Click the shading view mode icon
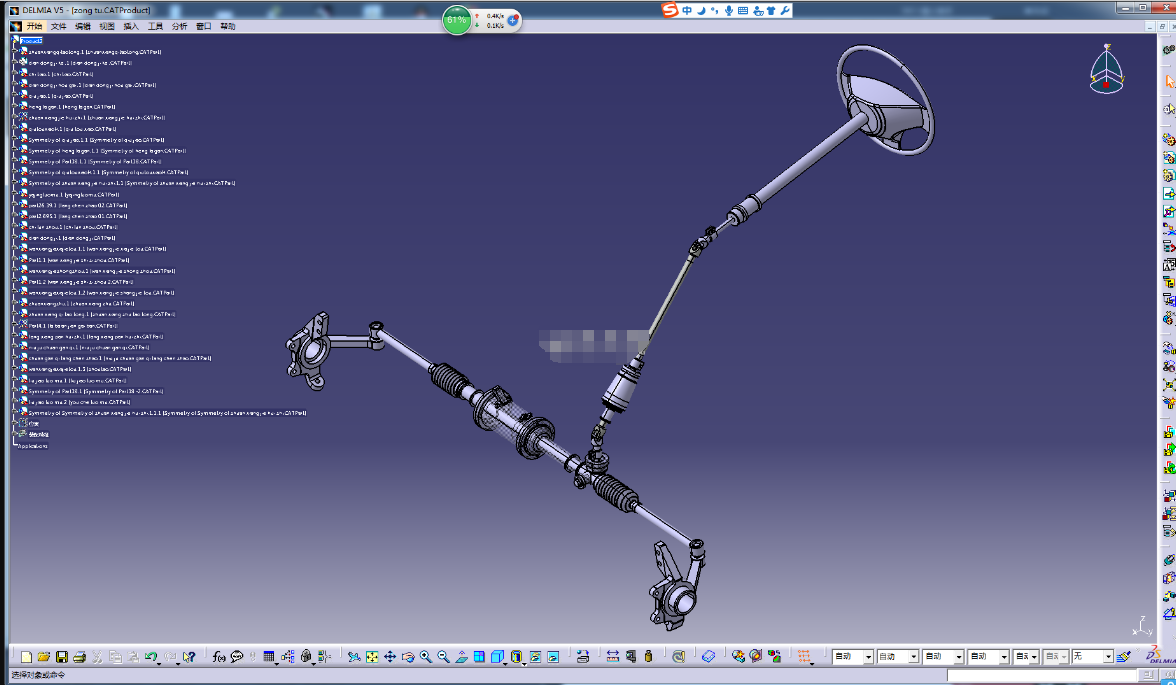Viewport: 1176px width, 685px height. pyautogui.click(x=516, y=656)
